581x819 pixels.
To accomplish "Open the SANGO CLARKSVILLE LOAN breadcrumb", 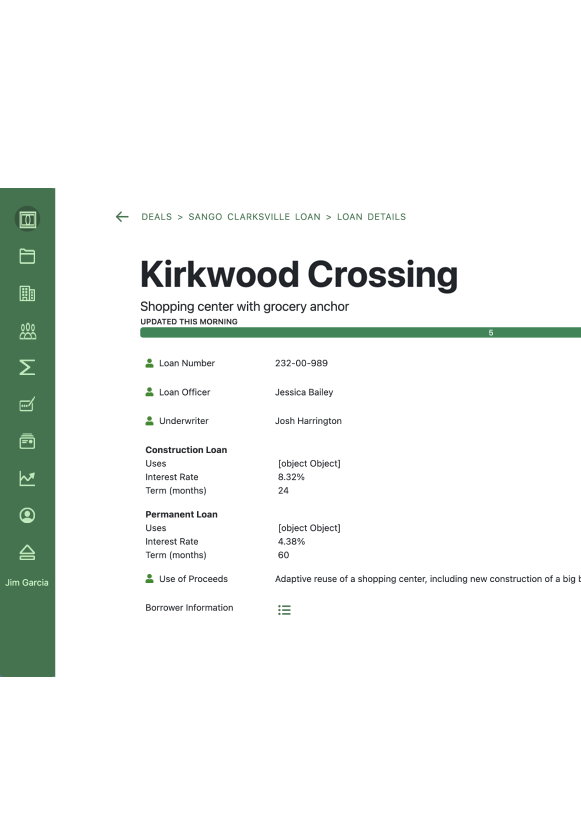I will pyautogui.click(x=254, y=217).
